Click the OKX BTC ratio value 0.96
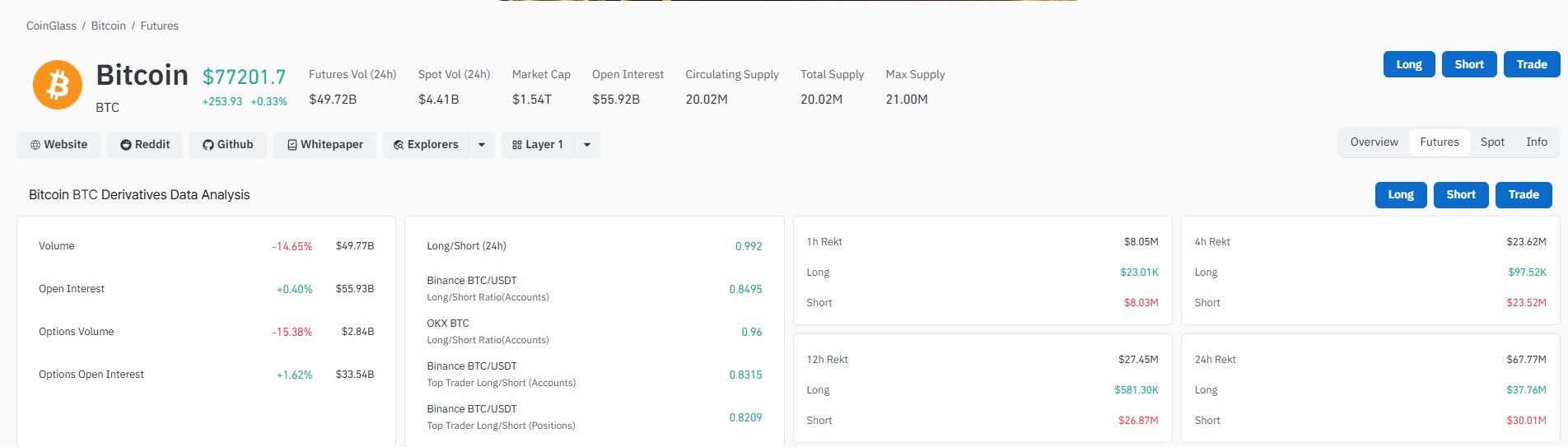This screenshot has height=447, width=1568. pyautogui.click(x=752, y=333)
